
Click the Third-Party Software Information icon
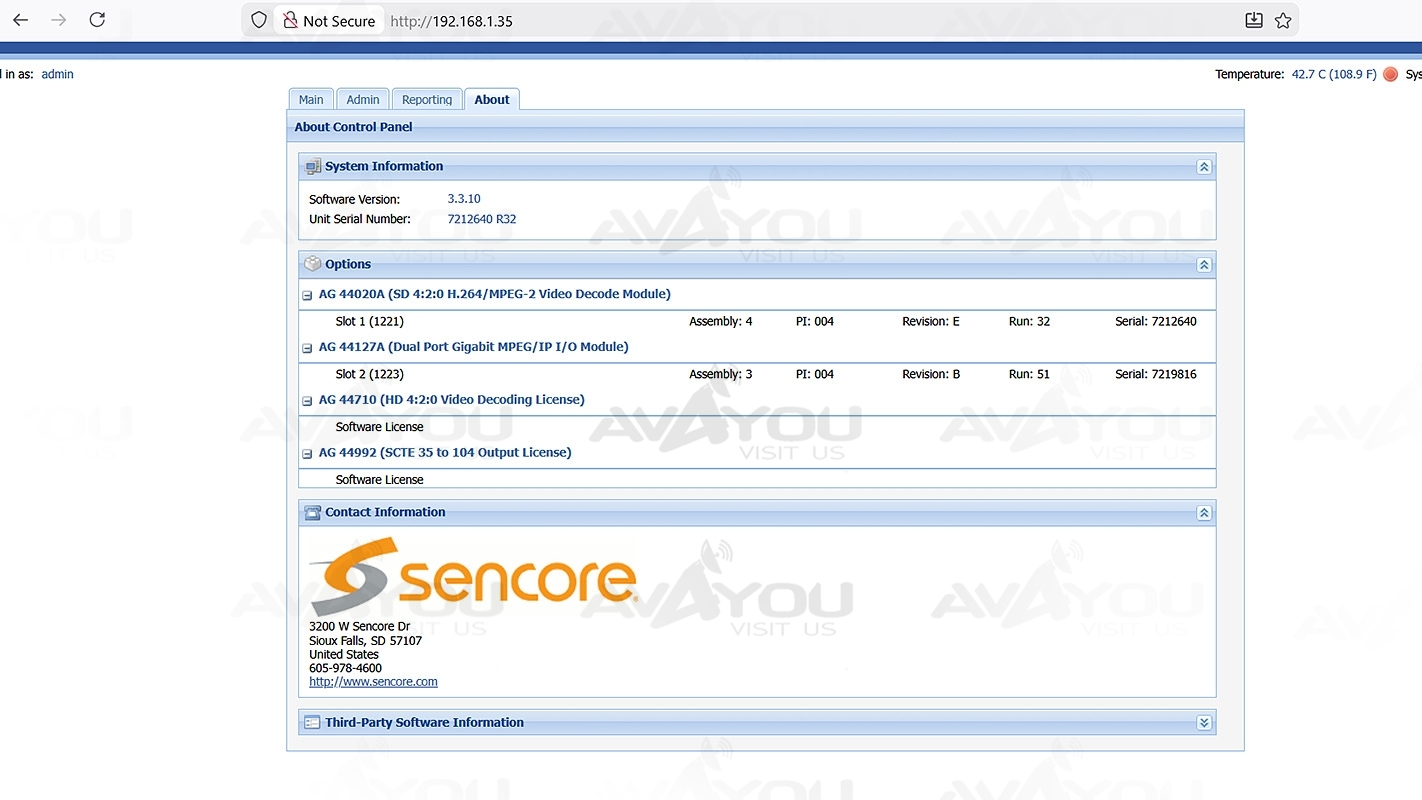coord(313,722)
